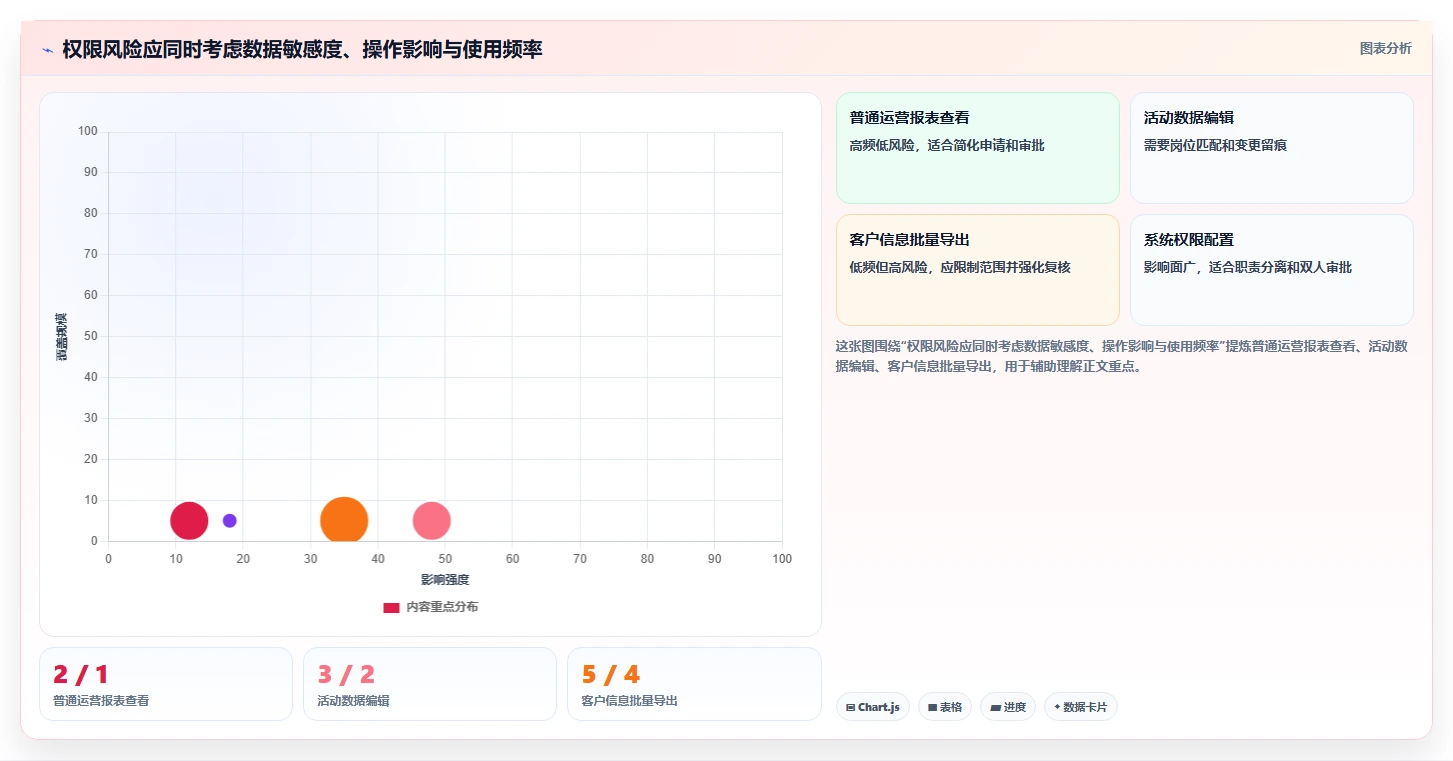Select the crimson bubble on the chart

[189, 520]
